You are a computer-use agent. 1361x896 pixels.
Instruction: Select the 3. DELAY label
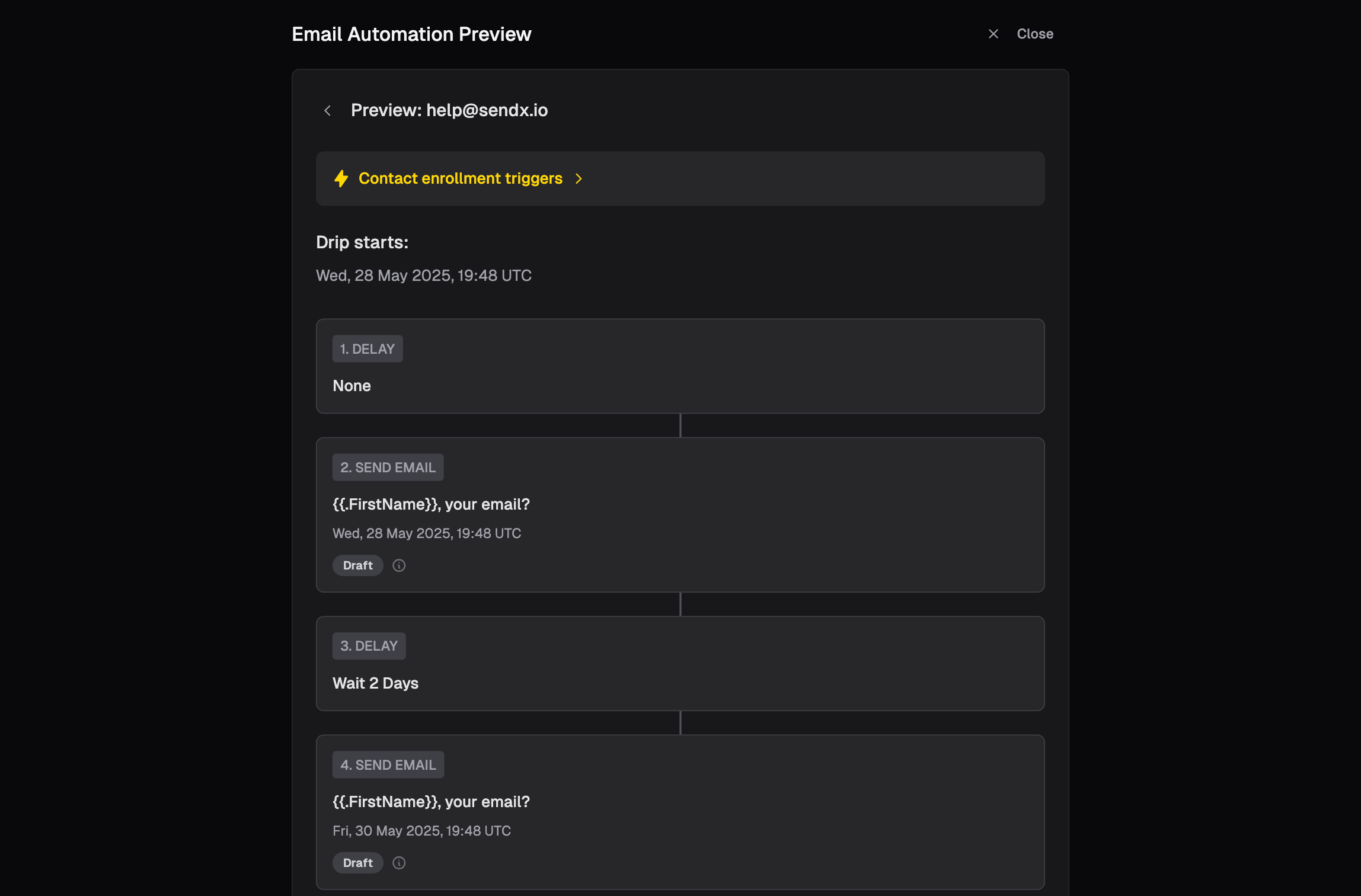pos(369,646)
